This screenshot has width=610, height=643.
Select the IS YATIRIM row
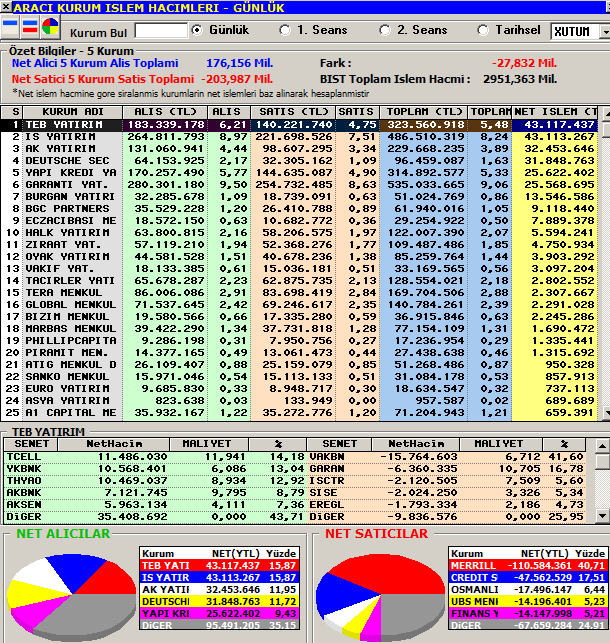[x=299, y=137]
